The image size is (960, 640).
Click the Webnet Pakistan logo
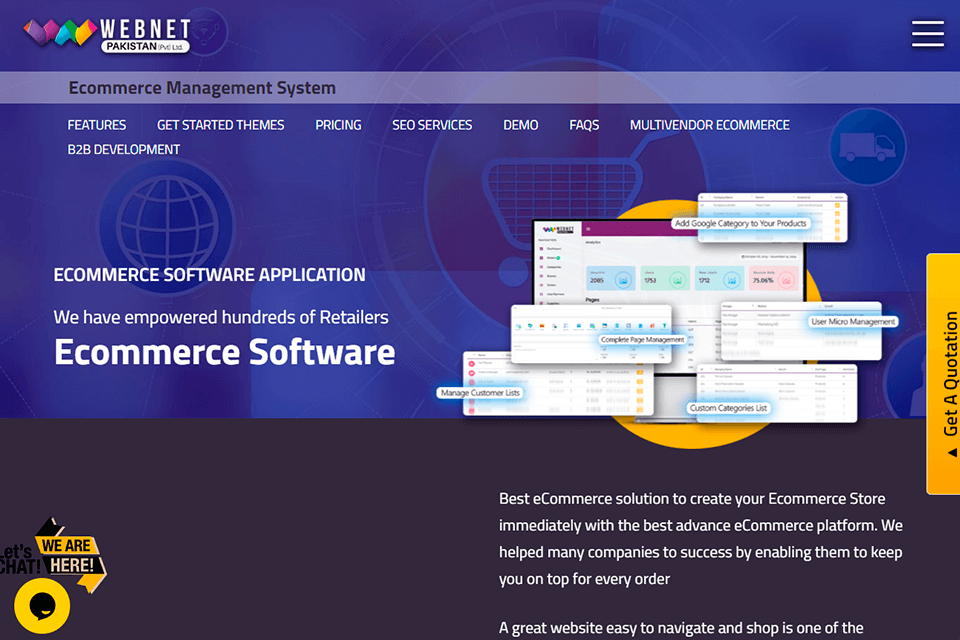(x=107, y=35)
